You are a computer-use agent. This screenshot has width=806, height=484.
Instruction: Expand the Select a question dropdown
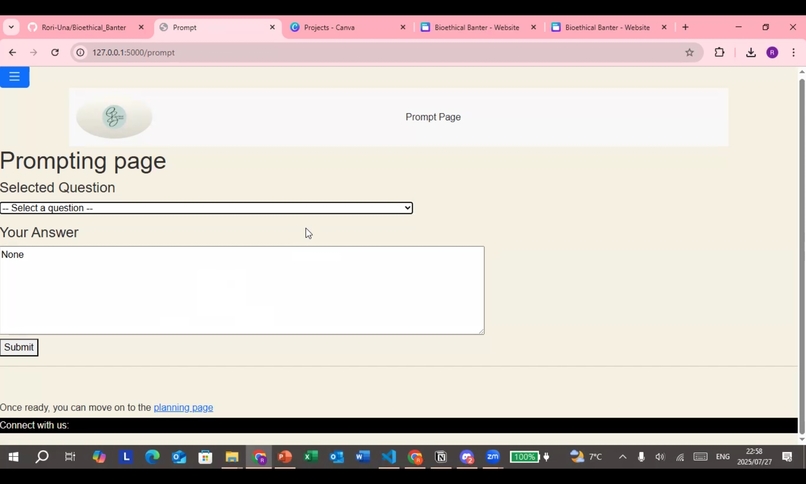tap(206, 208)
